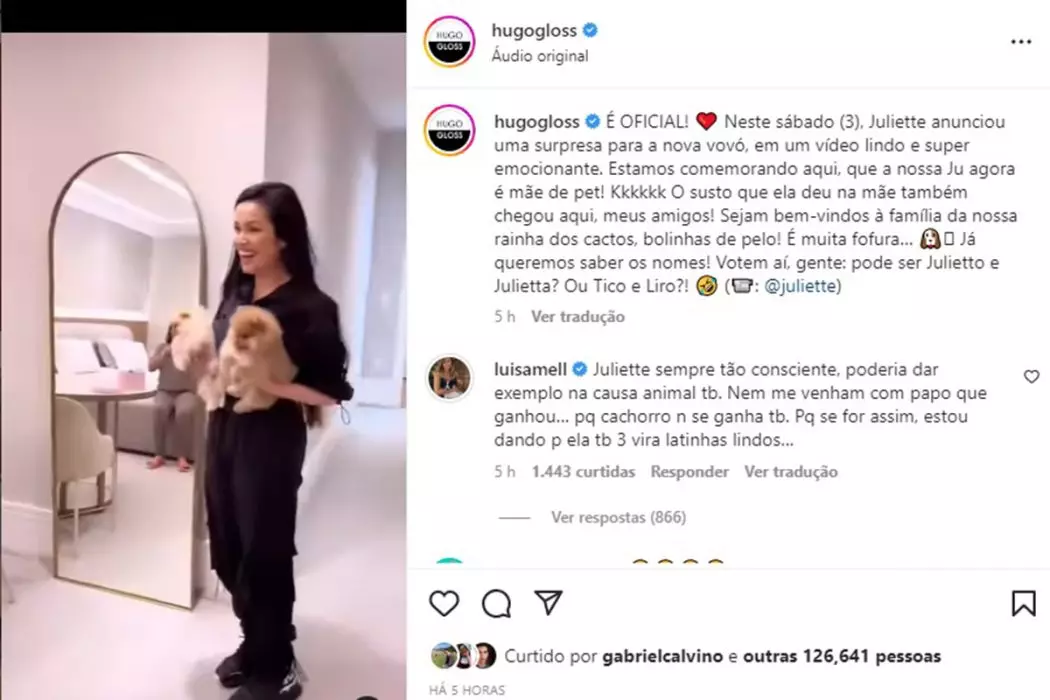Image resolution: width=1050 pixels, height=700 pixels.
Task: Expand Ver respostas (866) replies
Action: point(618,517)
